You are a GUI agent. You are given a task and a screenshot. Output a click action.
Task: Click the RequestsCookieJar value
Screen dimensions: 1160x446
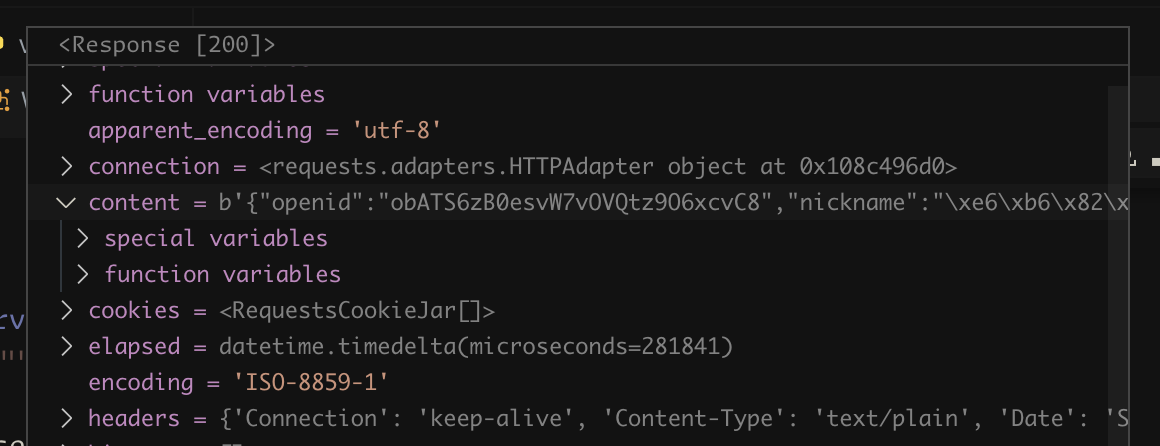tap(357, 311)
